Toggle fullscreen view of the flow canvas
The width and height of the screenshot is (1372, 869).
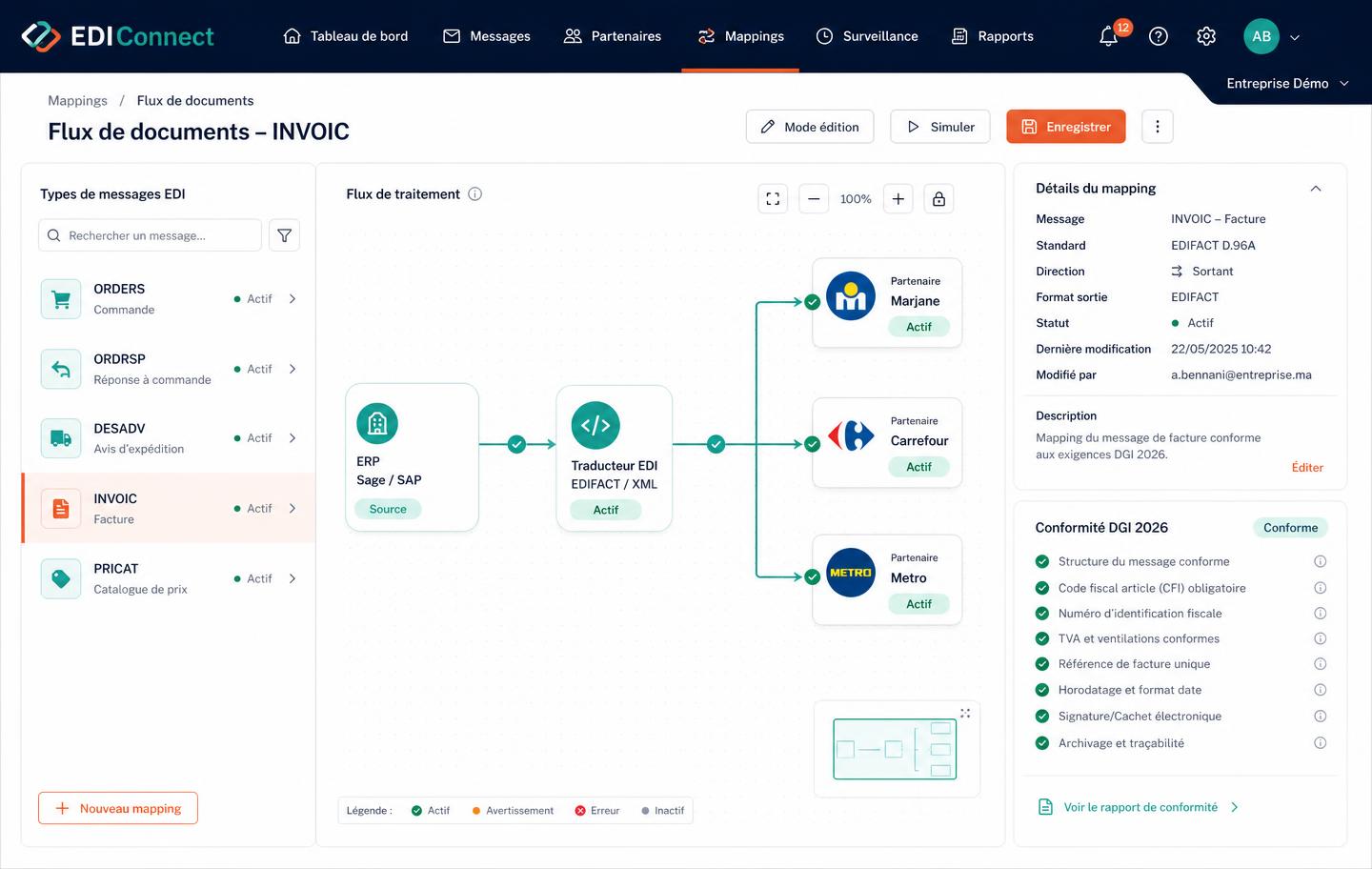(x=773, y=199)
